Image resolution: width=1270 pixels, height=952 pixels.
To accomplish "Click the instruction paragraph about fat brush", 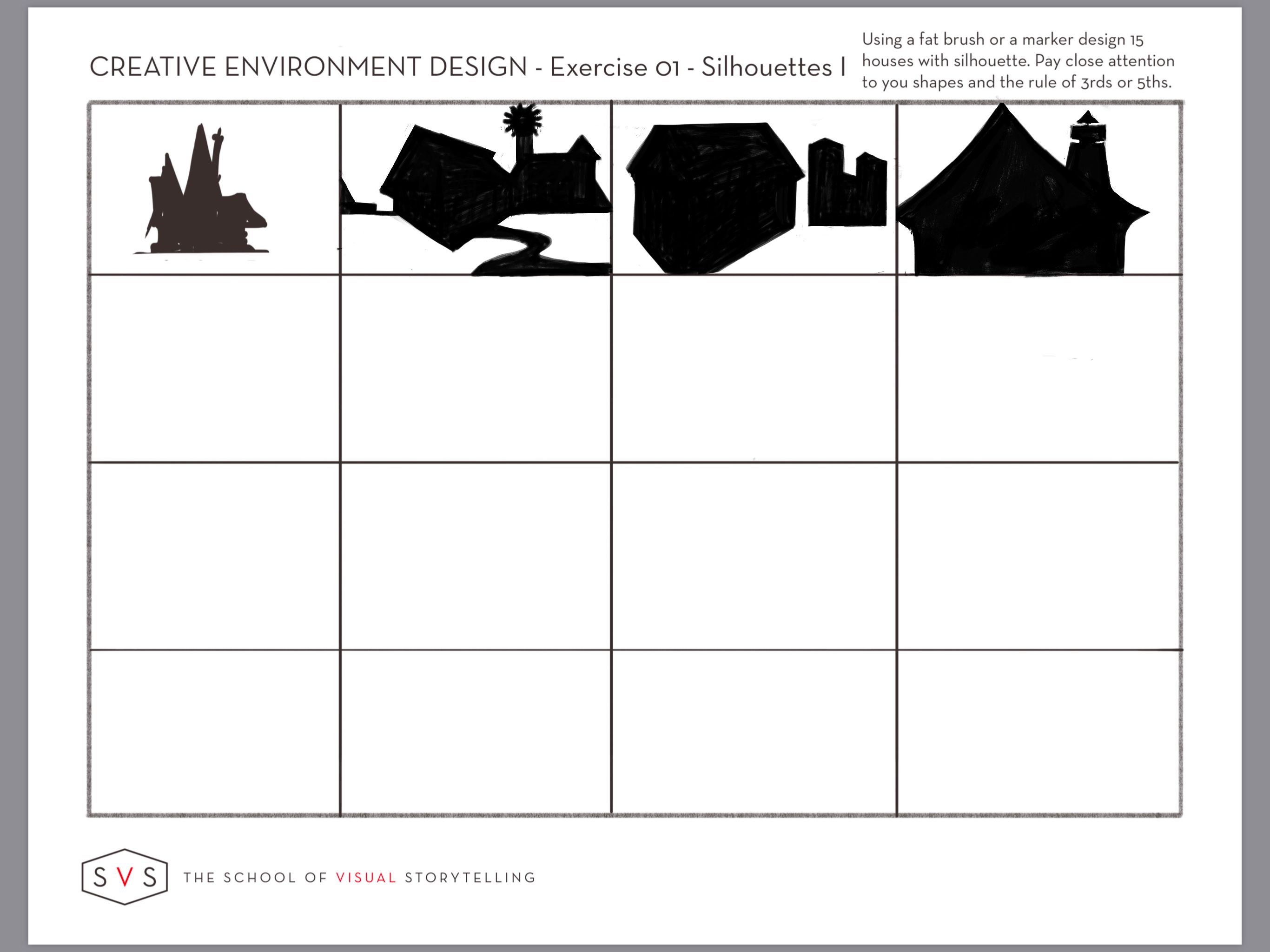I will 1018,61.
